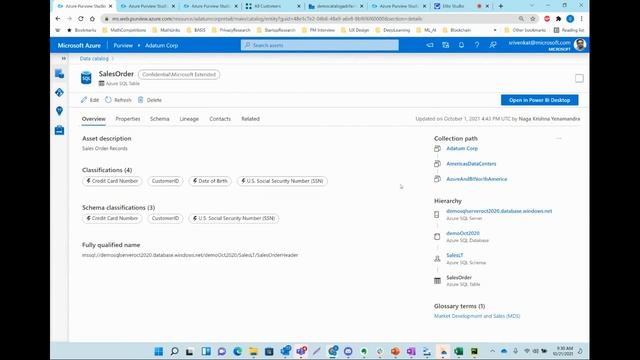Click the SQL table asset icon
This screenshot has width=640, height=360.
click(86, 78)
